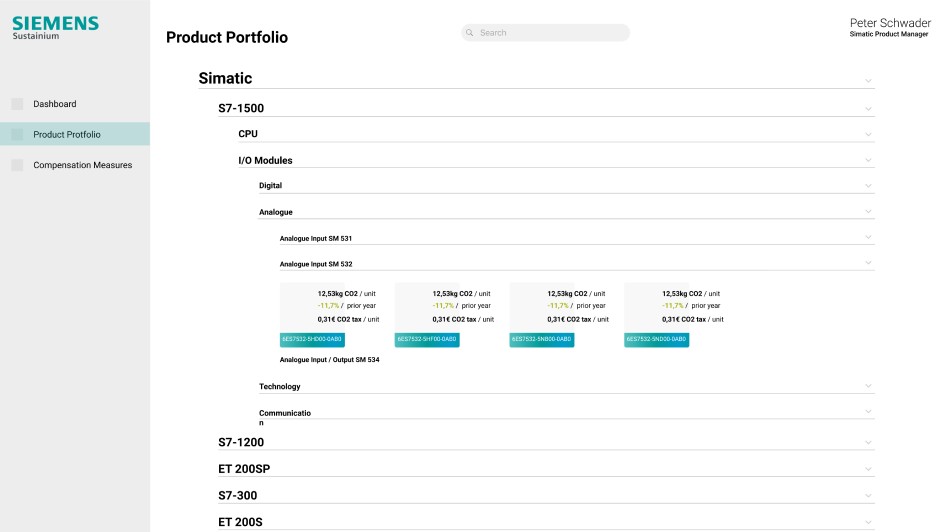Click the search magnifier icon
This screenshot has height=532, width=946.
469,33
